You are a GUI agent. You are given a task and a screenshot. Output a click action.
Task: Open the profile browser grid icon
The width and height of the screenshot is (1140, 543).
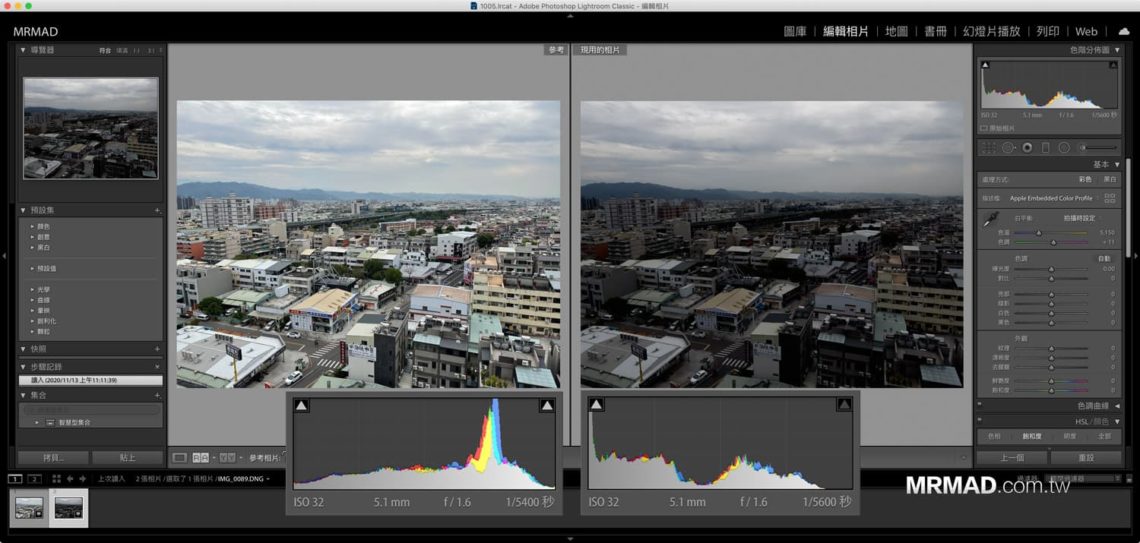pos(1109,198)
